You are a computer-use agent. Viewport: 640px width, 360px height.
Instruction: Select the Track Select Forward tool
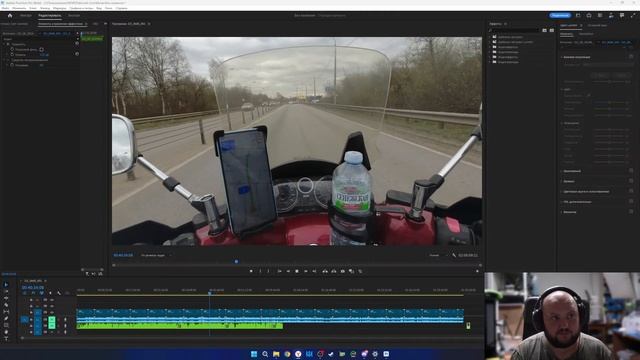(x=6, y=291)
